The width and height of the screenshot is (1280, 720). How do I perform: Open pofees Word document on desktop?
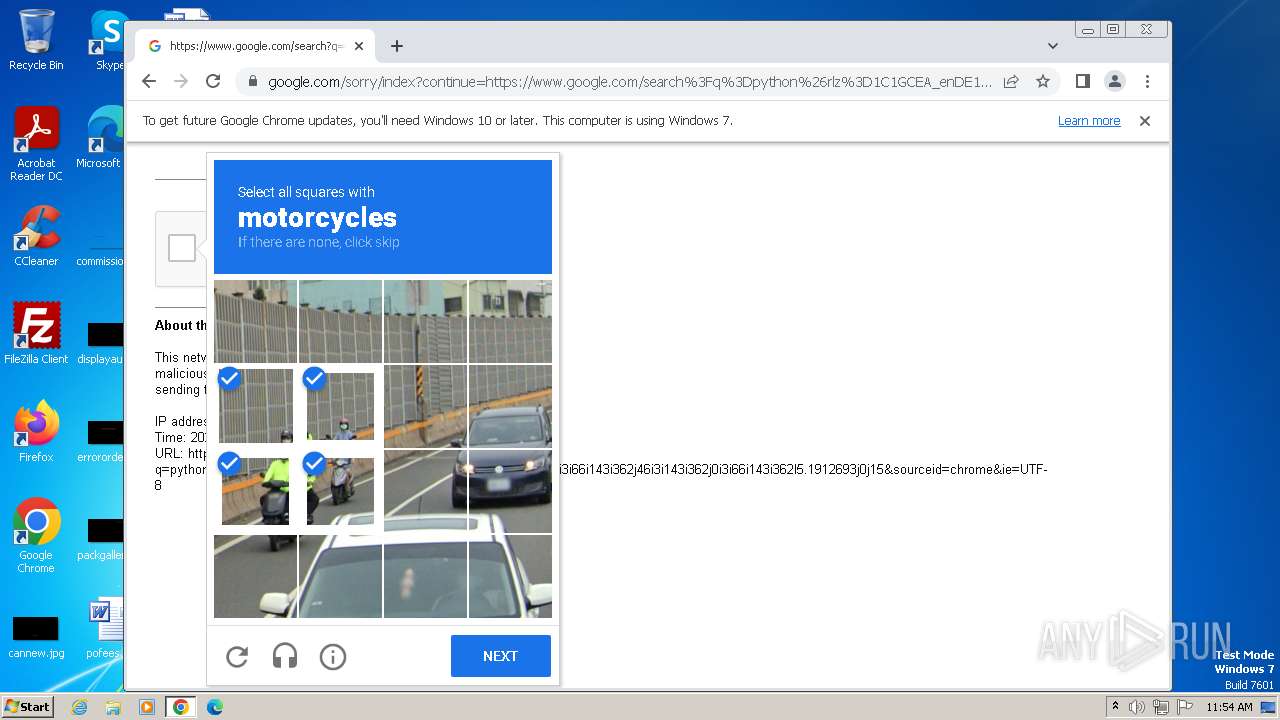click(104, 628)
